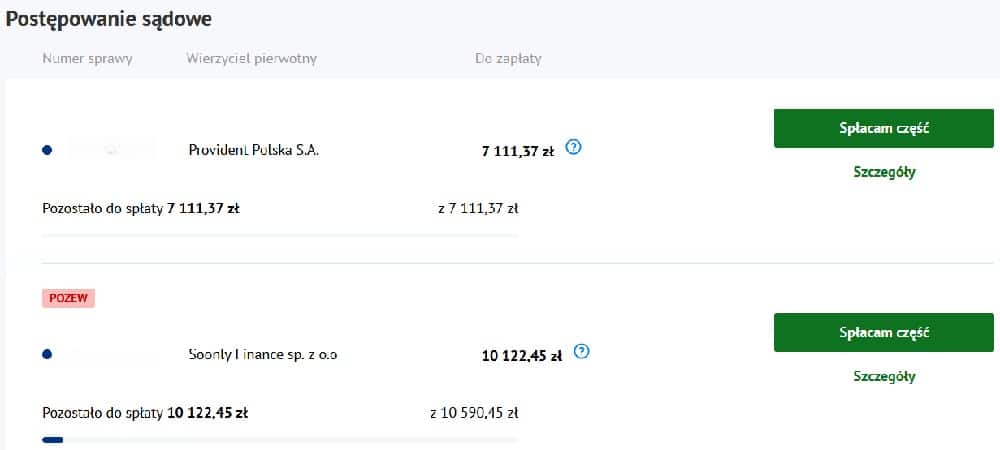
Task: Click the total amount z 10 590,45 zł
Action: tap(473, 412)
